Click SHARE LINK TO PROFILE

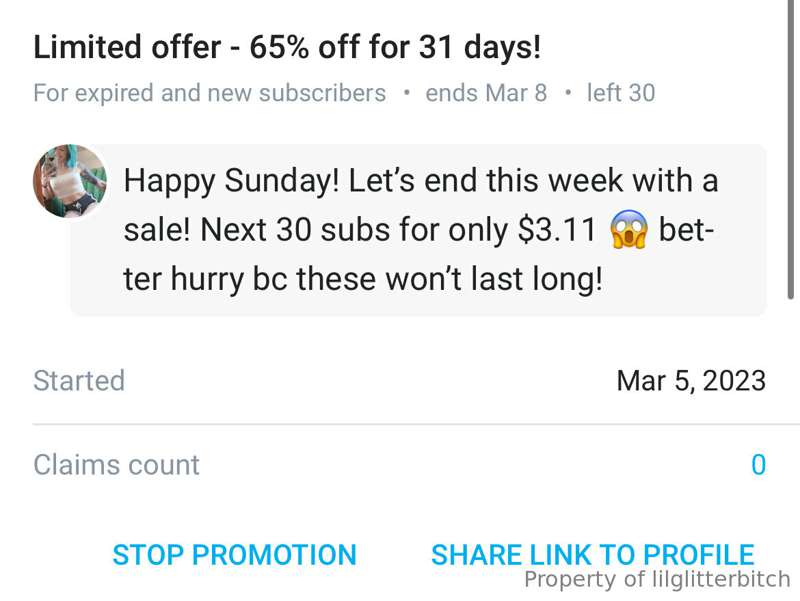click(x=592, y=555)
